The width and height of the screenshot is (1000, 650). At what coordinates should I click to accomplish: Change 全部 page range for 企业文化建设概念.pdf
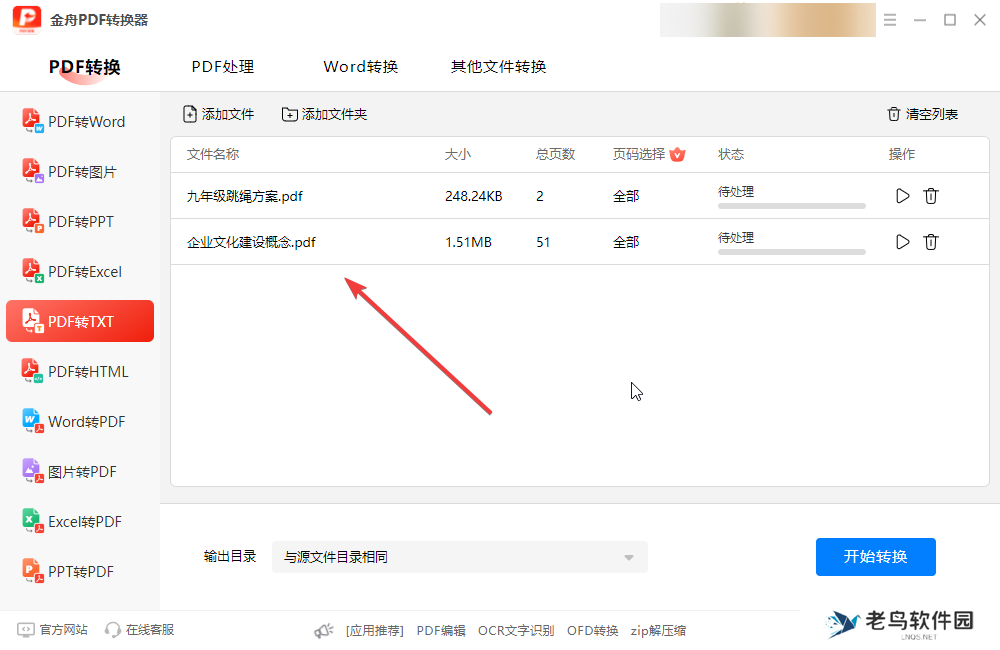tap(626, 241)
